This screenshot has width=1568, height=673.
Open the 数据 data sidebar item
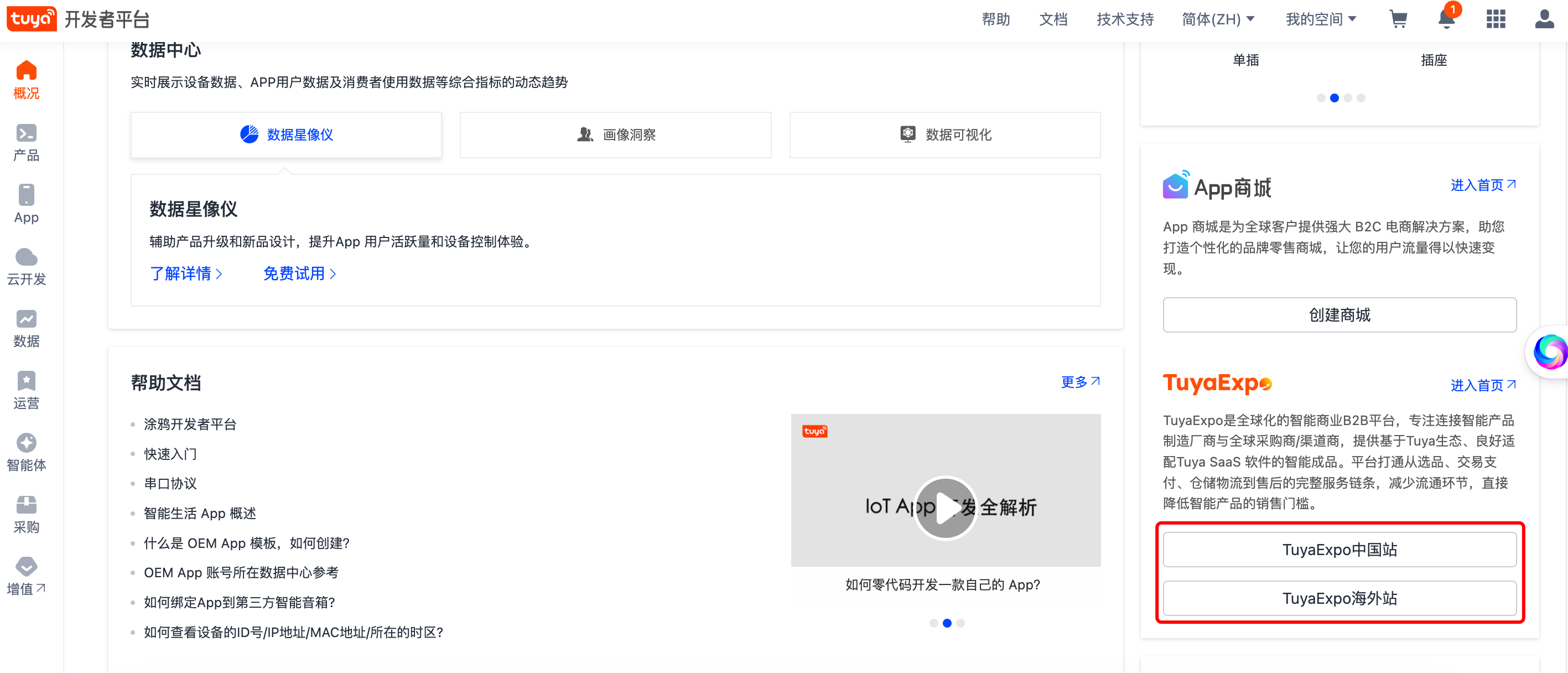coord(26,328)
